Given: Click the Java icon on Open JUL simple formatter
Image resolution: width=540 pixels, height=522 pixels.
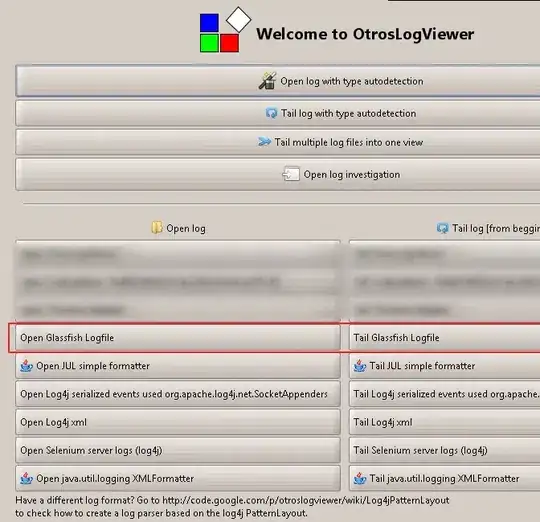Looking at the screenshot, I should coord(26,366).
